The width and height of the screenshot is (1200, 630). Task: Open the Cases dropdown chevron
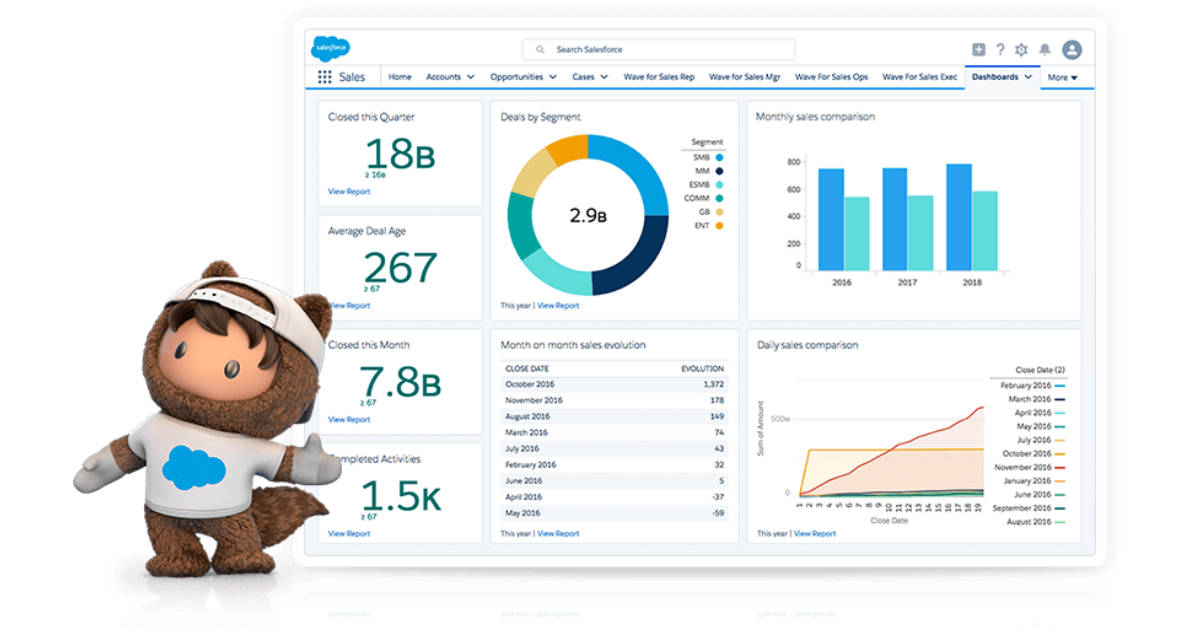click(x=604, y=76)
